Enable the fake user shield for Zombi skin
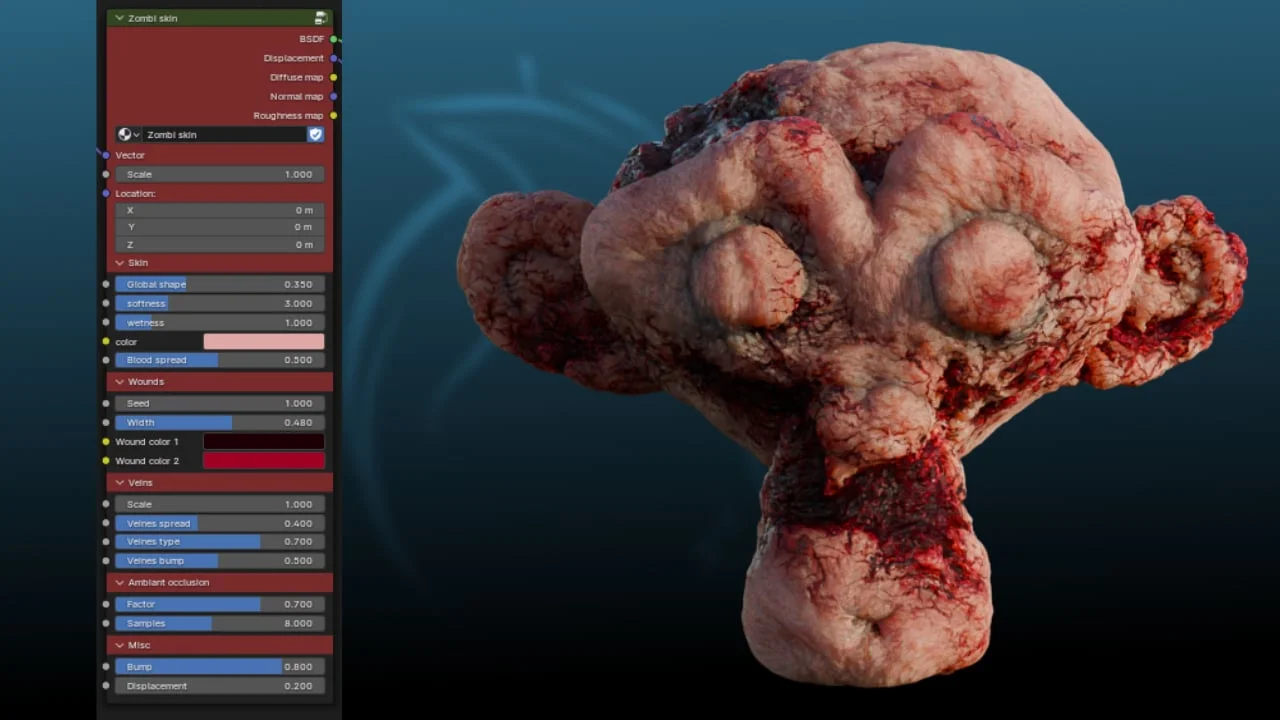 (x=315, y=134)
